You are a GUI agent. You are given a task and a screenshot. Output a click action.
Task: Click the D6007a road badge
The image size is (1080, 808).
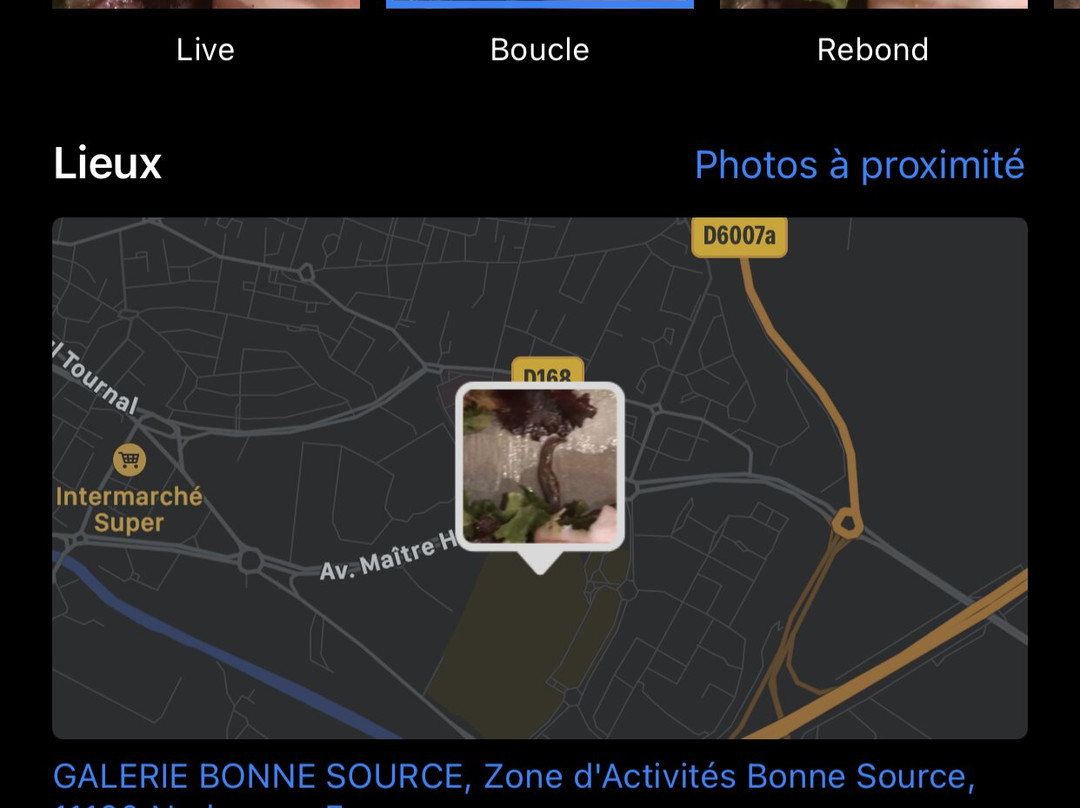click(739, 236)
